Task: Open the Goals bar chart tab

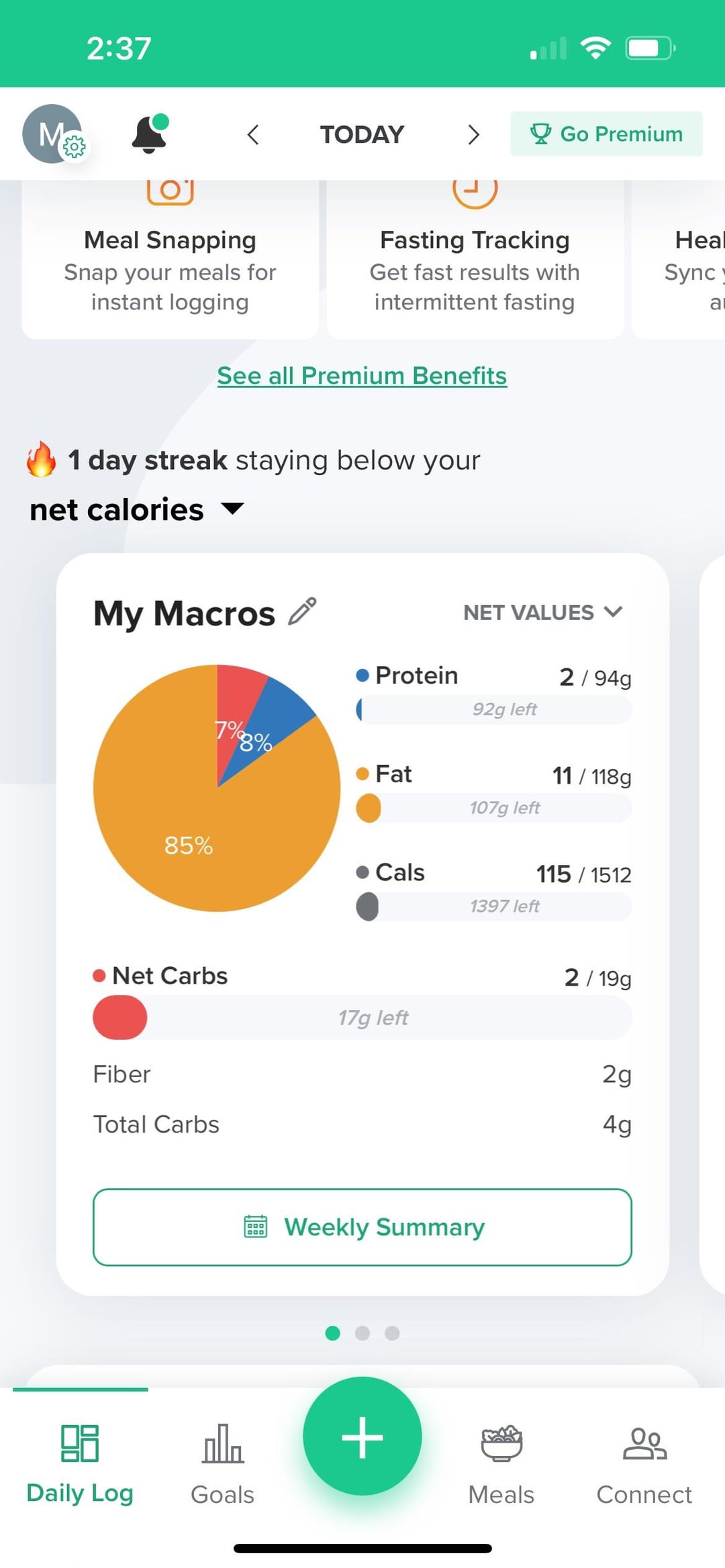Action: click(x=222, y=1463)
